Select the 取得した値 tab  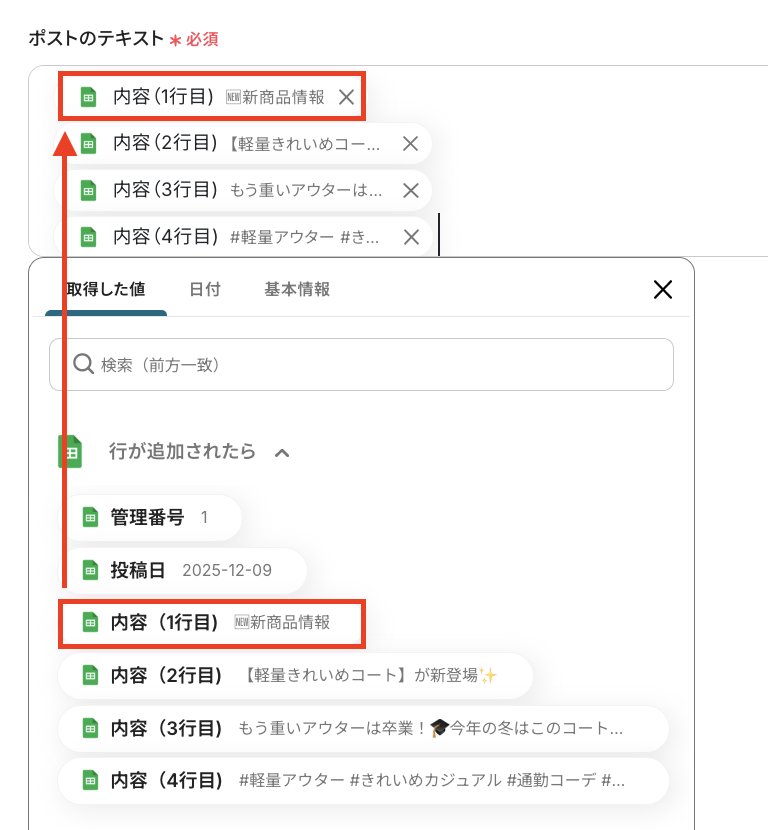click(106, 289)
